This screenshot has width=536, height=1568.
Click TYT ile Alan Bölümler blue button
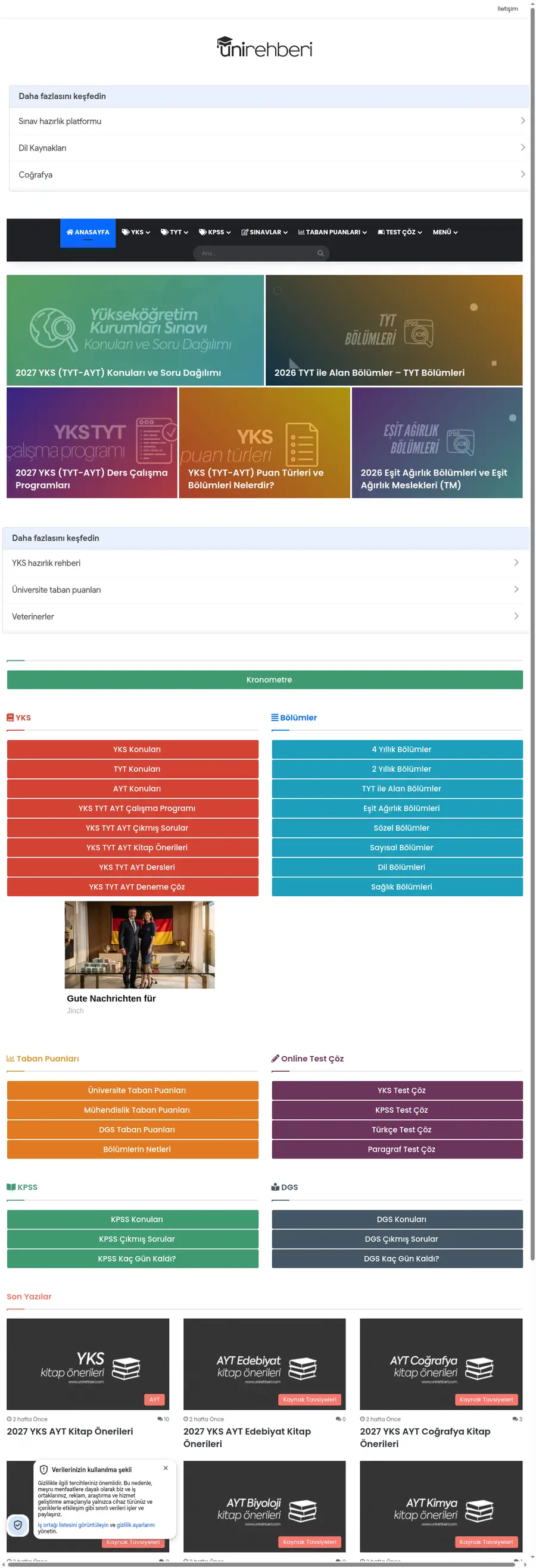point(397,789)
